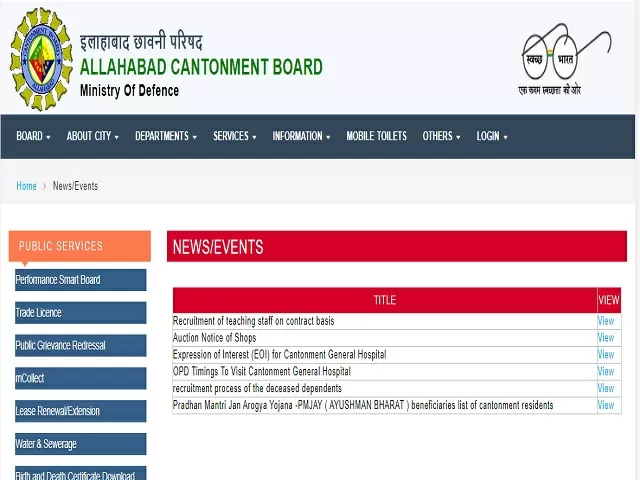Expand the OTHERS menu
This screenshot has height=480, width=640.
[x=441, y=136]
